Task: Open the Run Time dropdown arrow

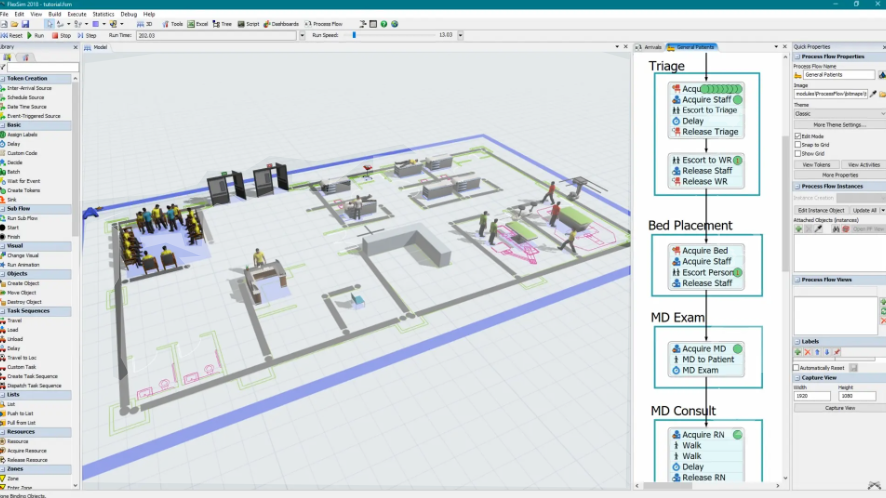Action: click(302, 35)
